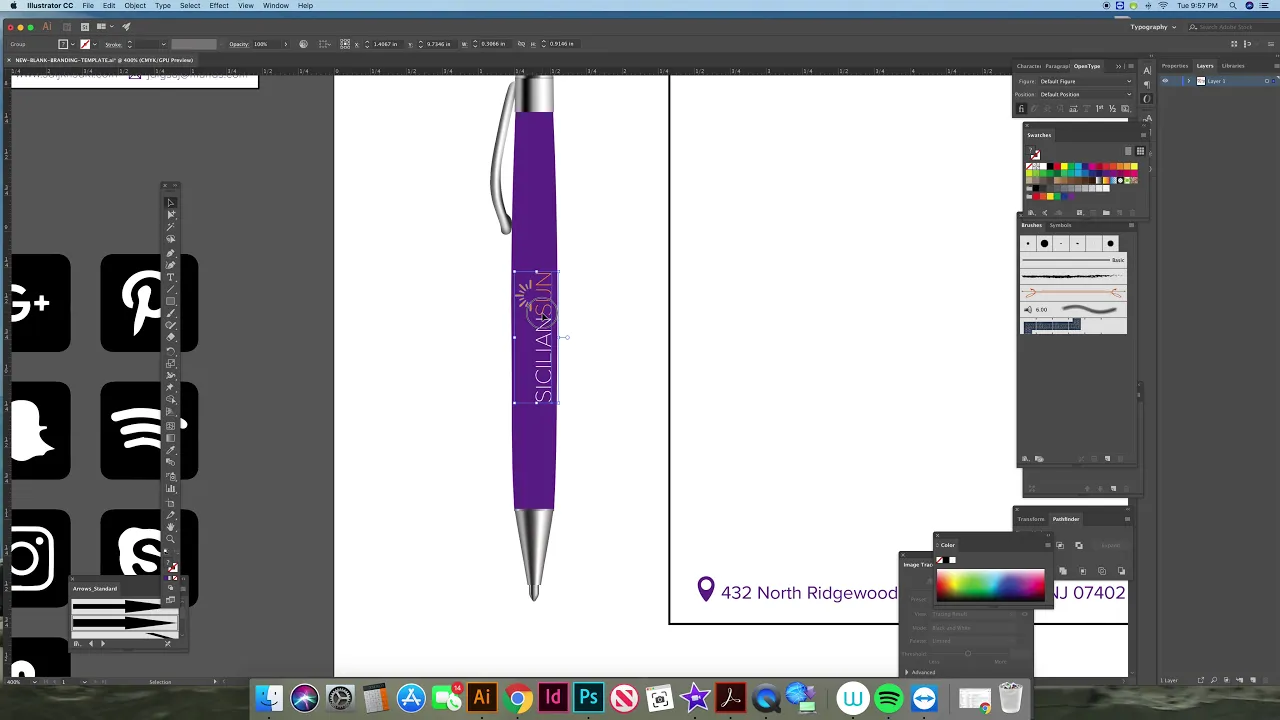Select the black swatch in Swatches
Viewport: 1280px width, 720px height.
pyautogui.click(x=1050, y=167)
